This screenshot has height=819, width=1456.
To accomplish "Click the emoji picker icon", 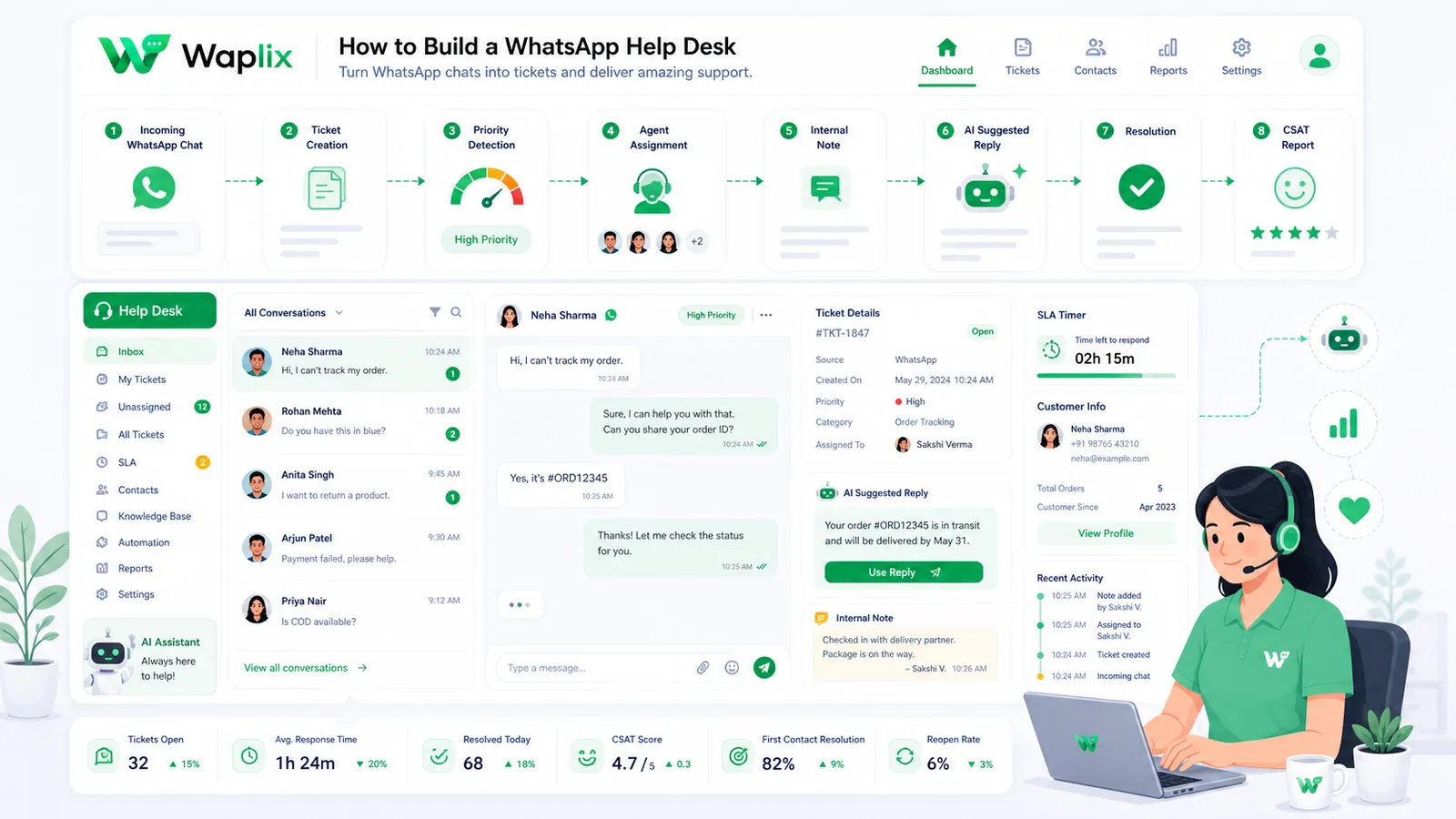I will pos(732,668).
